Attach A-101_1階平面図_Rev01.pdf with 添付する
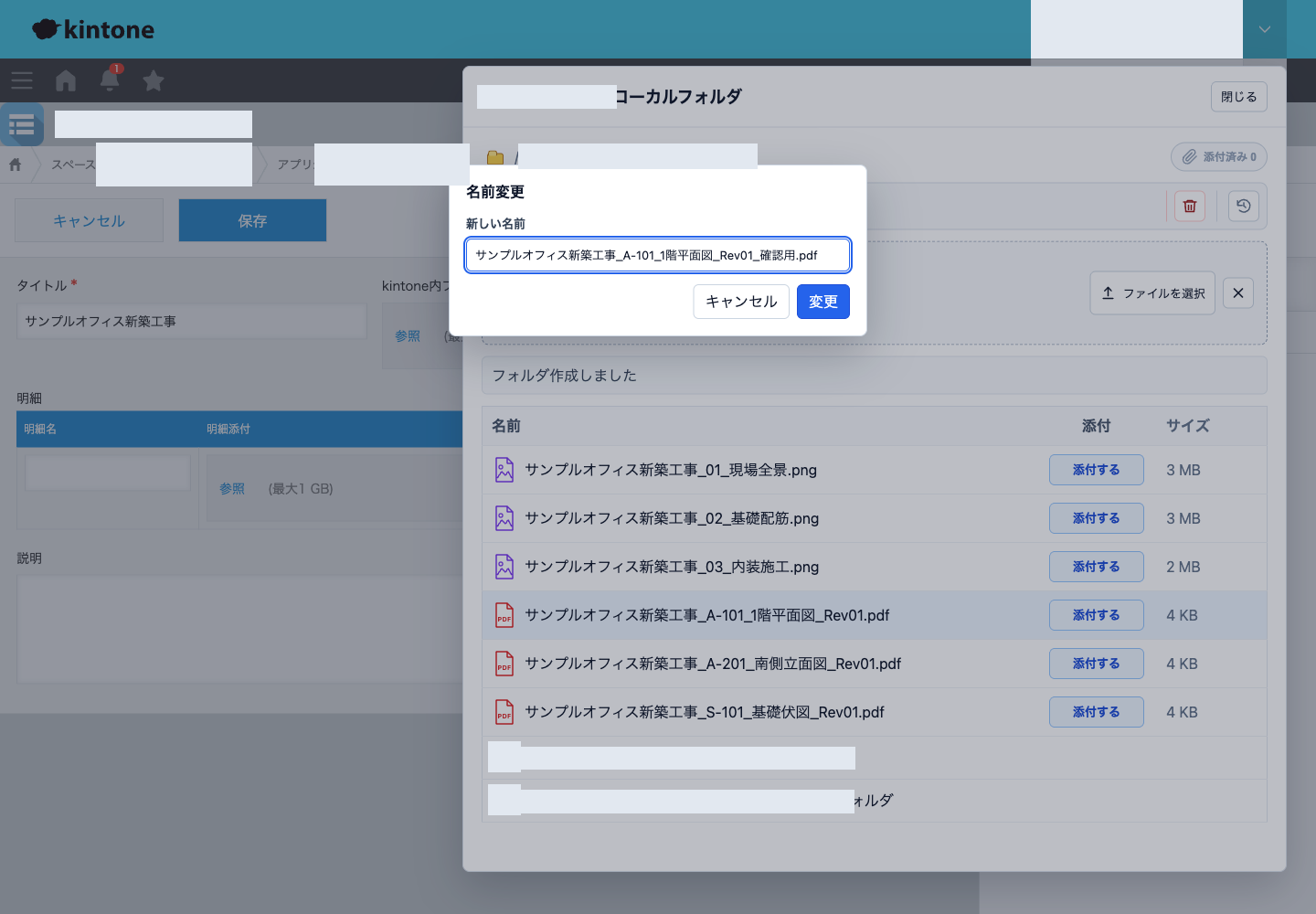The image size is (1316, 914). (x=1097, y=615)
